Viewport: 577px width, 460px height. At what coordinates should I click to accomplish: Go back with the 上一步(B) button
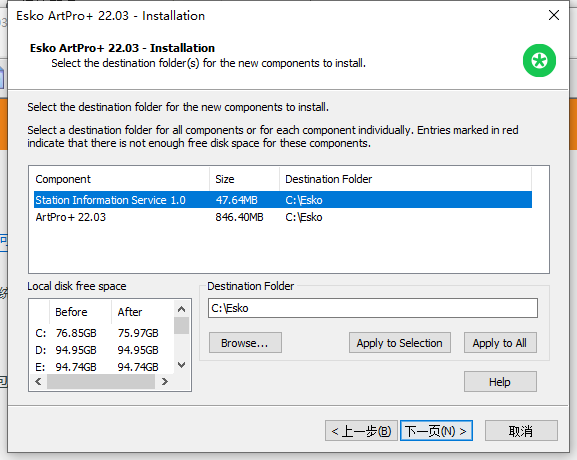click(361, 431)
